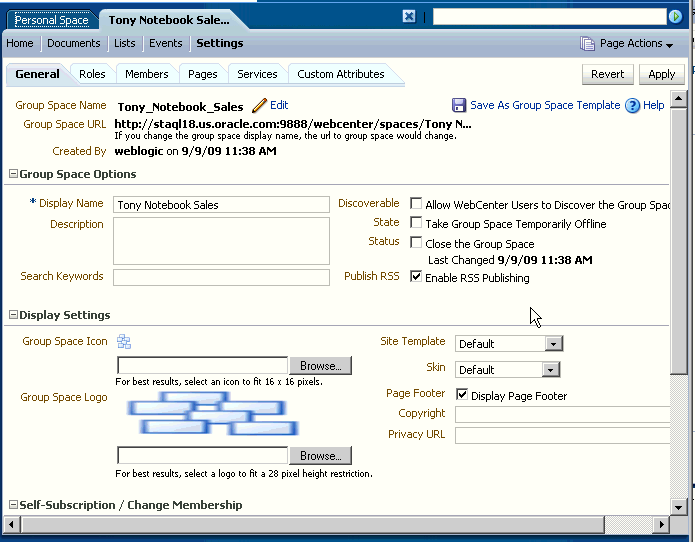
Task: Open the Skin dropdown
Action: point(551,370)
